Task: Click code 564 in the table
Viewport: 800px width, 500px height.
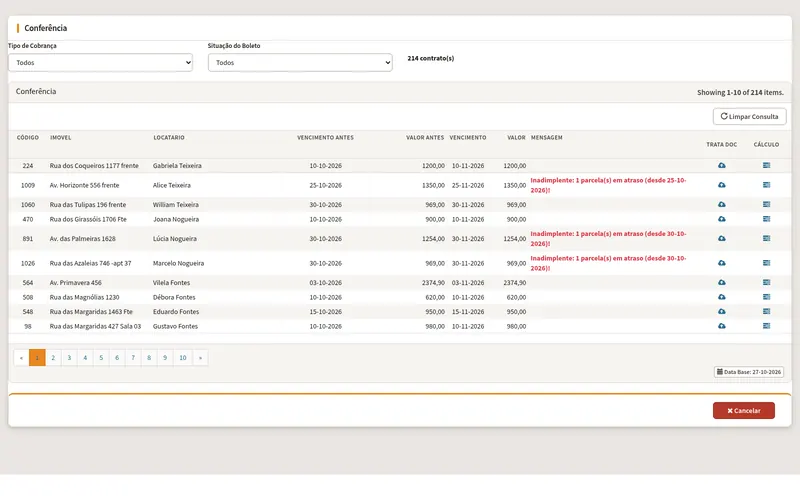Action: tap(28, 283)
